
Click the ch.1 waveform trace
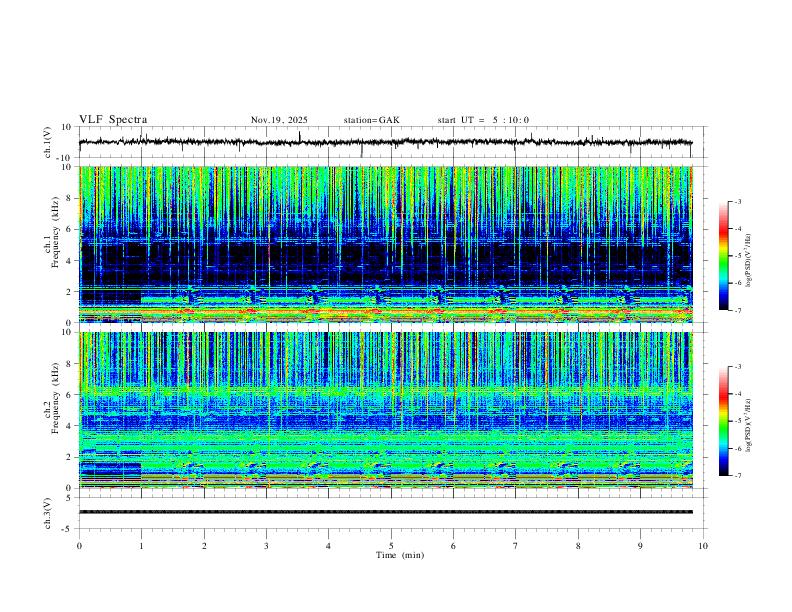[385, 142]
